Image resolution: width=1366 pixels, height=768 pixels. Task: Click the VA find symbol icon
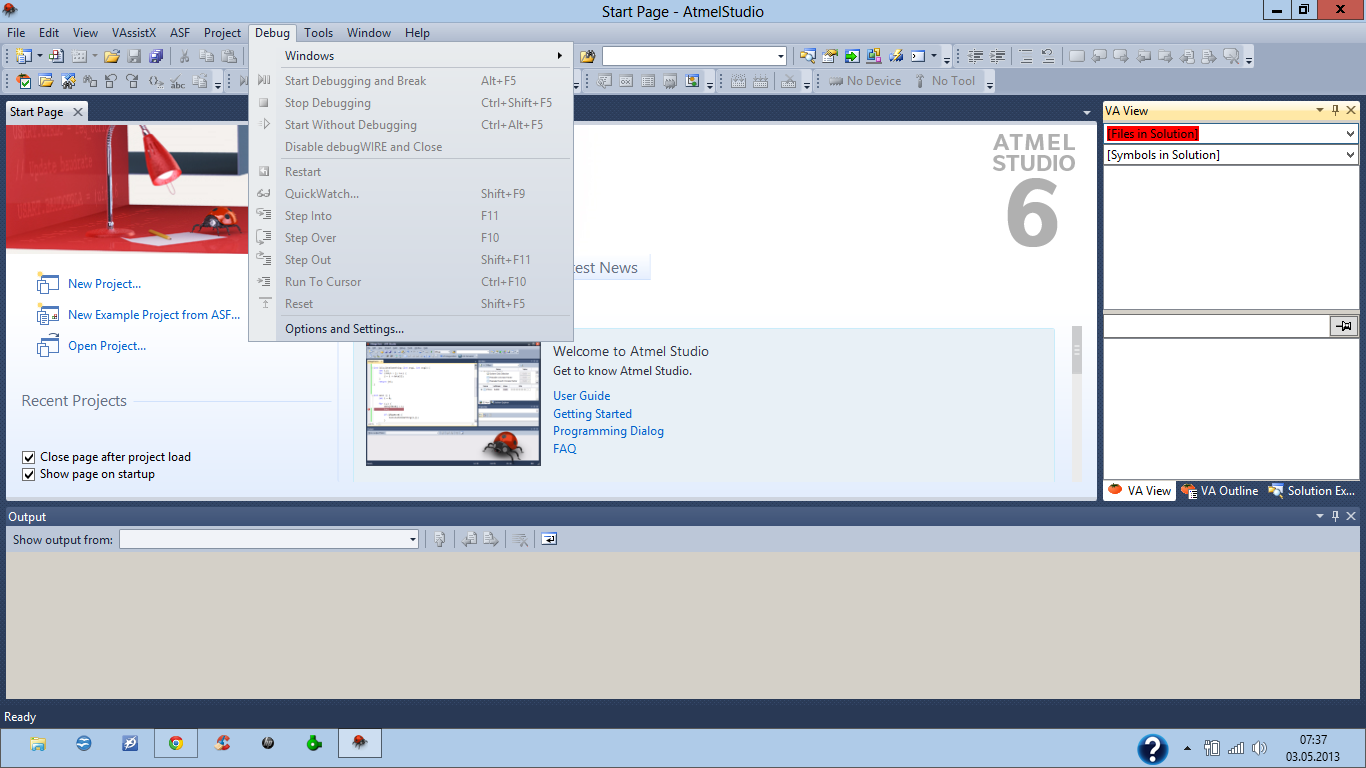tap(68, 81)
